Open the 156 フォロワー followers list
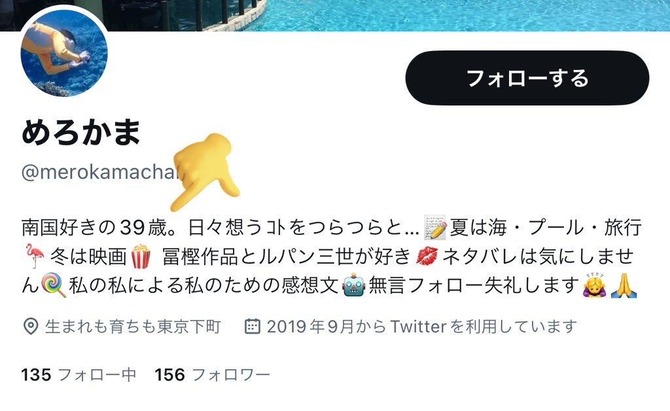670x411 pixels. [x=212, y=375]
